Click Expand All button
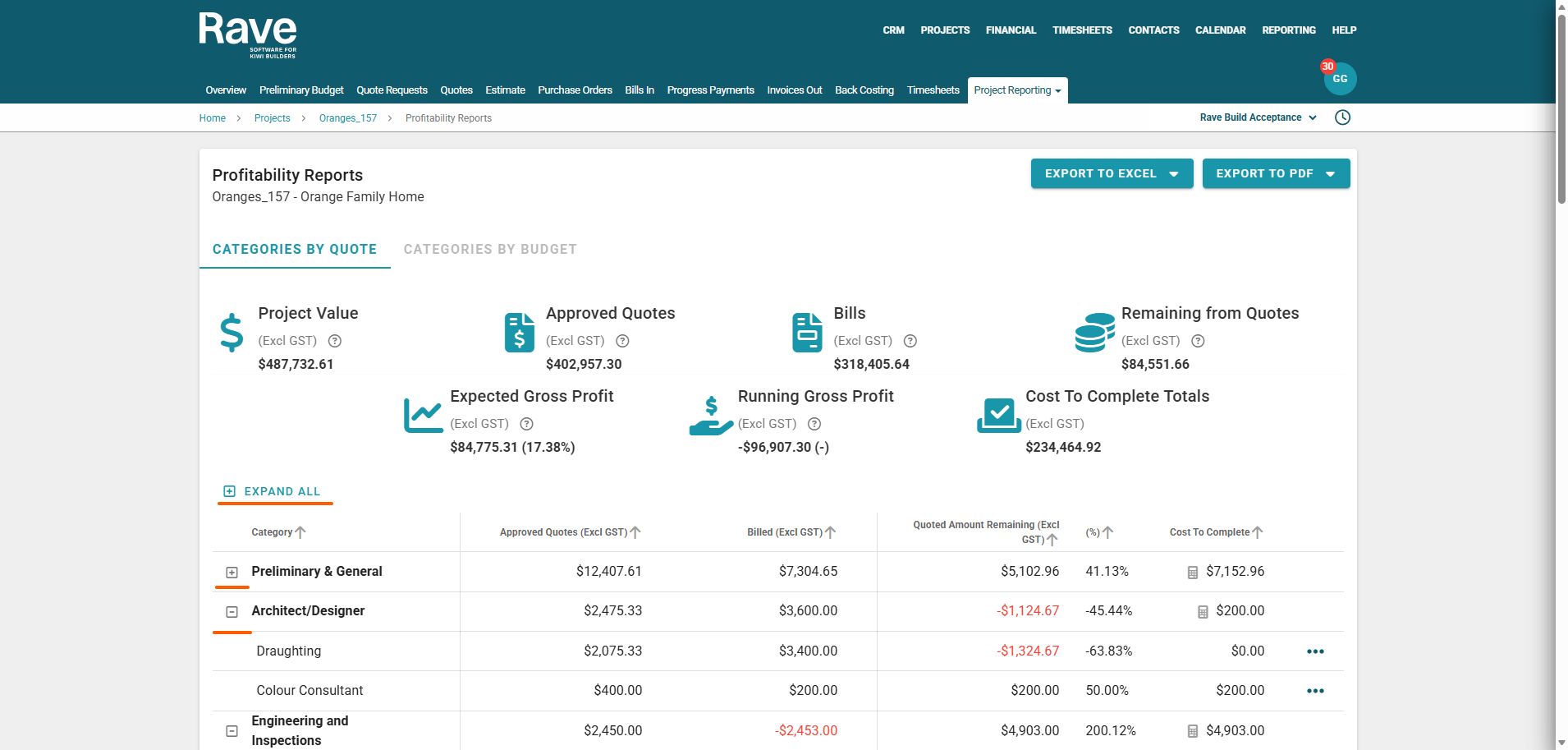The height and width of the screenshot is (750, 1568). click(273, 491)
